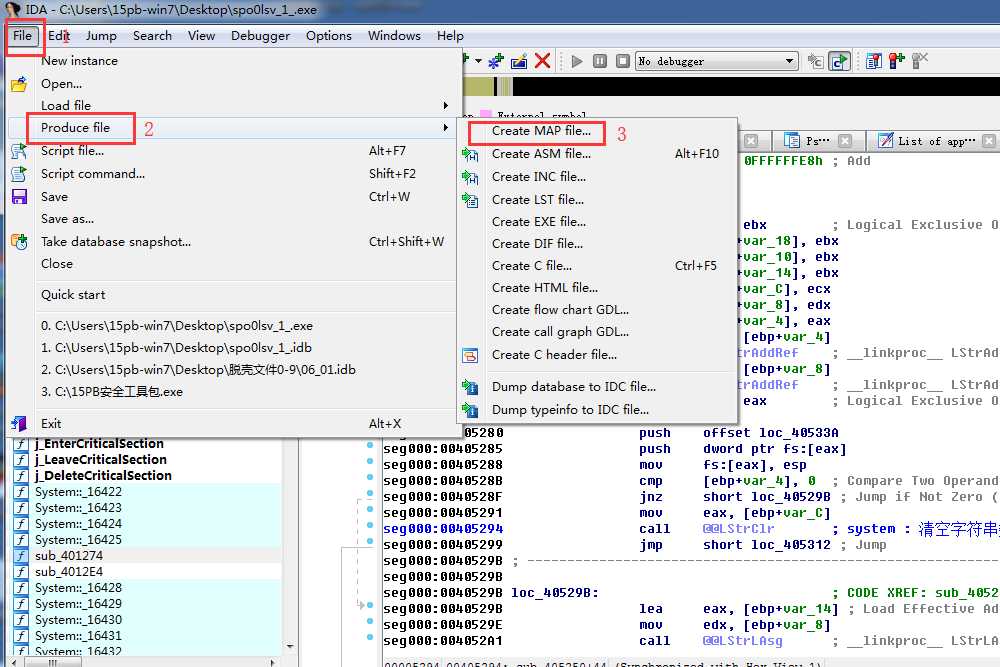The height and width of the screenshot is (667, 1000).
Task: Open the 'No debugger' selection dropdown
Action: [x=717, y=61]
